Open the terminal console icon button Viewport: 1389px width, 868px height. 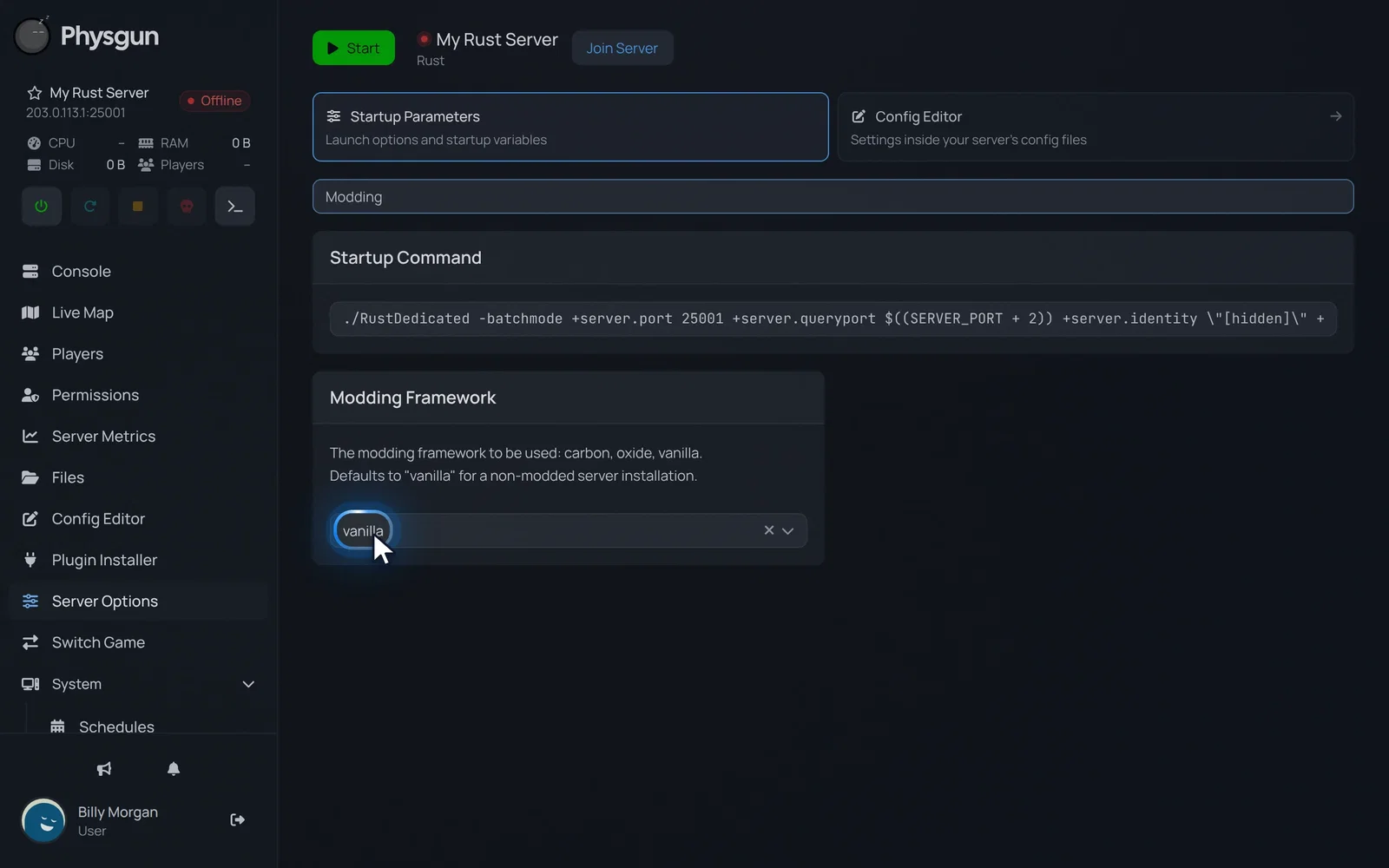click(x=235, y=207)
